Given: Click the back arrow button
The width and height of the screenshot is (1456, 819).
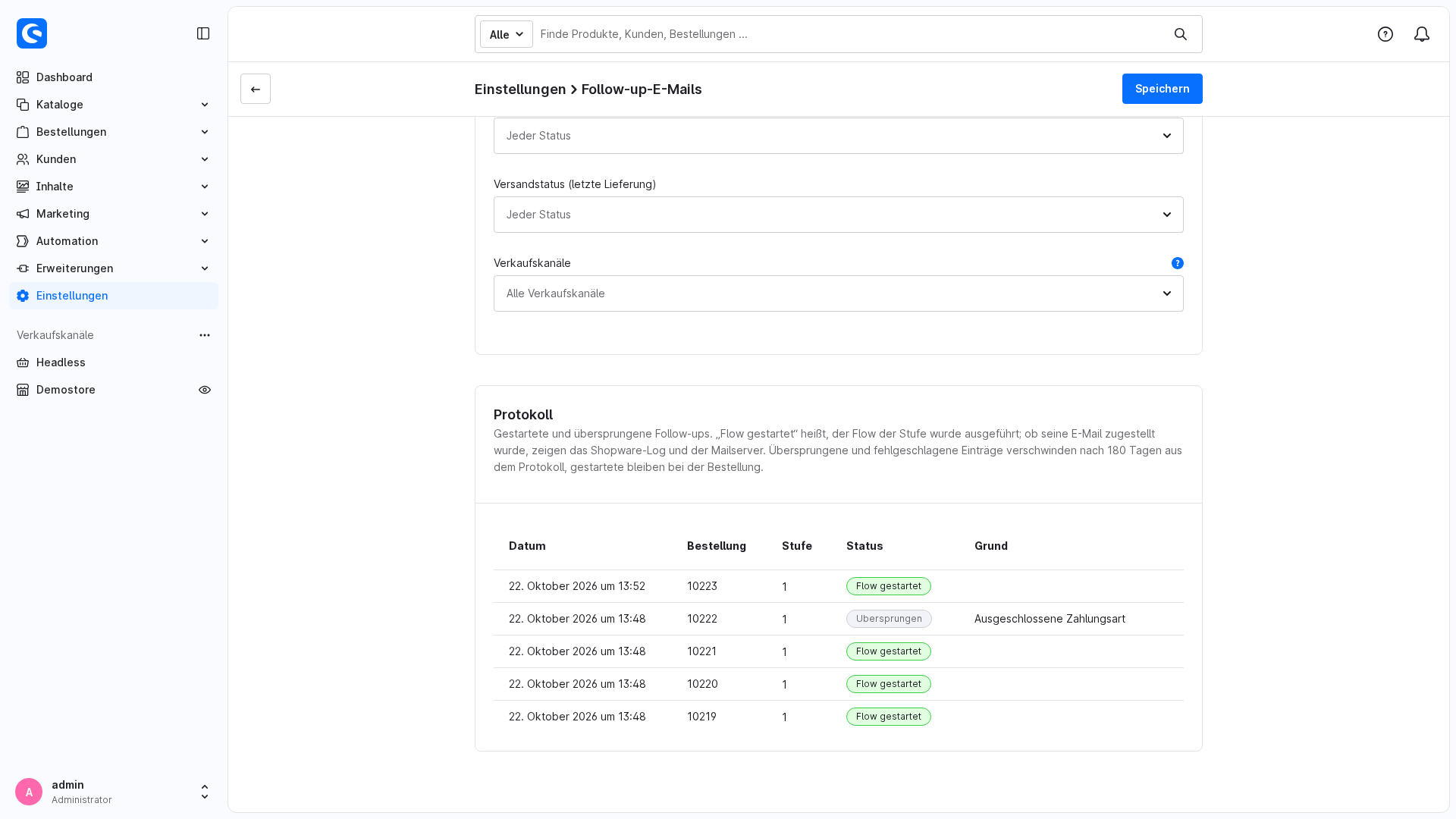Looking at the screenshot, I should point(256,89).
